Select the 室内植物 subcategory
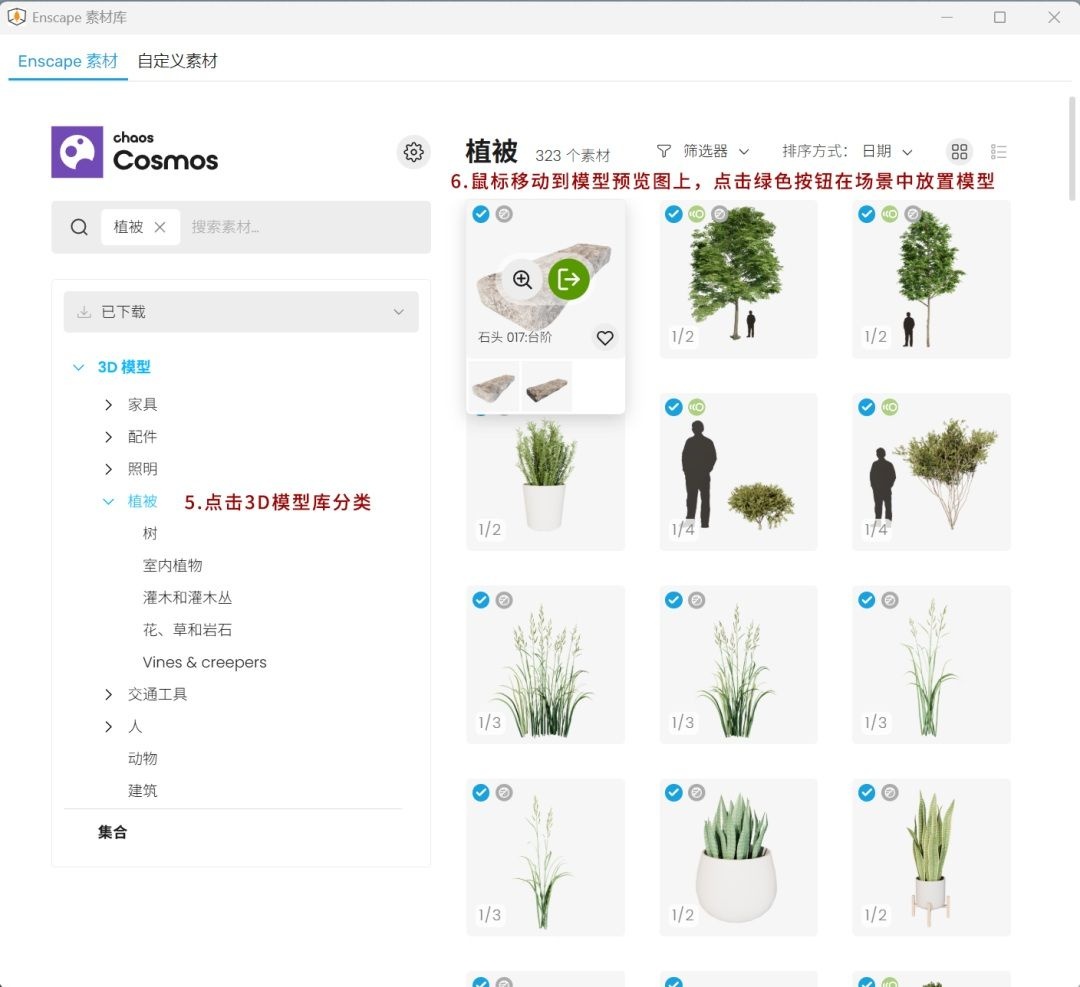Viewport: 1080px width, 987px height. coord(173,565)
